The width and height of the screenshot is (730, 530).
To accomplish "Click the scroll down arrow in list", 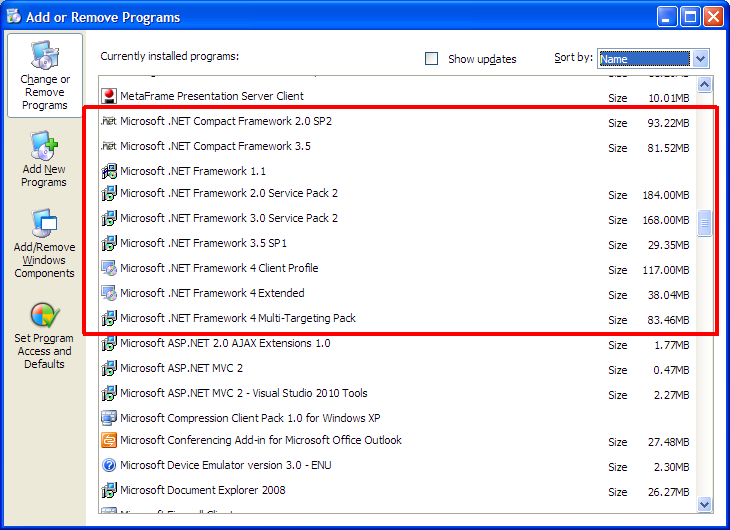I will click(x=704, y=505).
